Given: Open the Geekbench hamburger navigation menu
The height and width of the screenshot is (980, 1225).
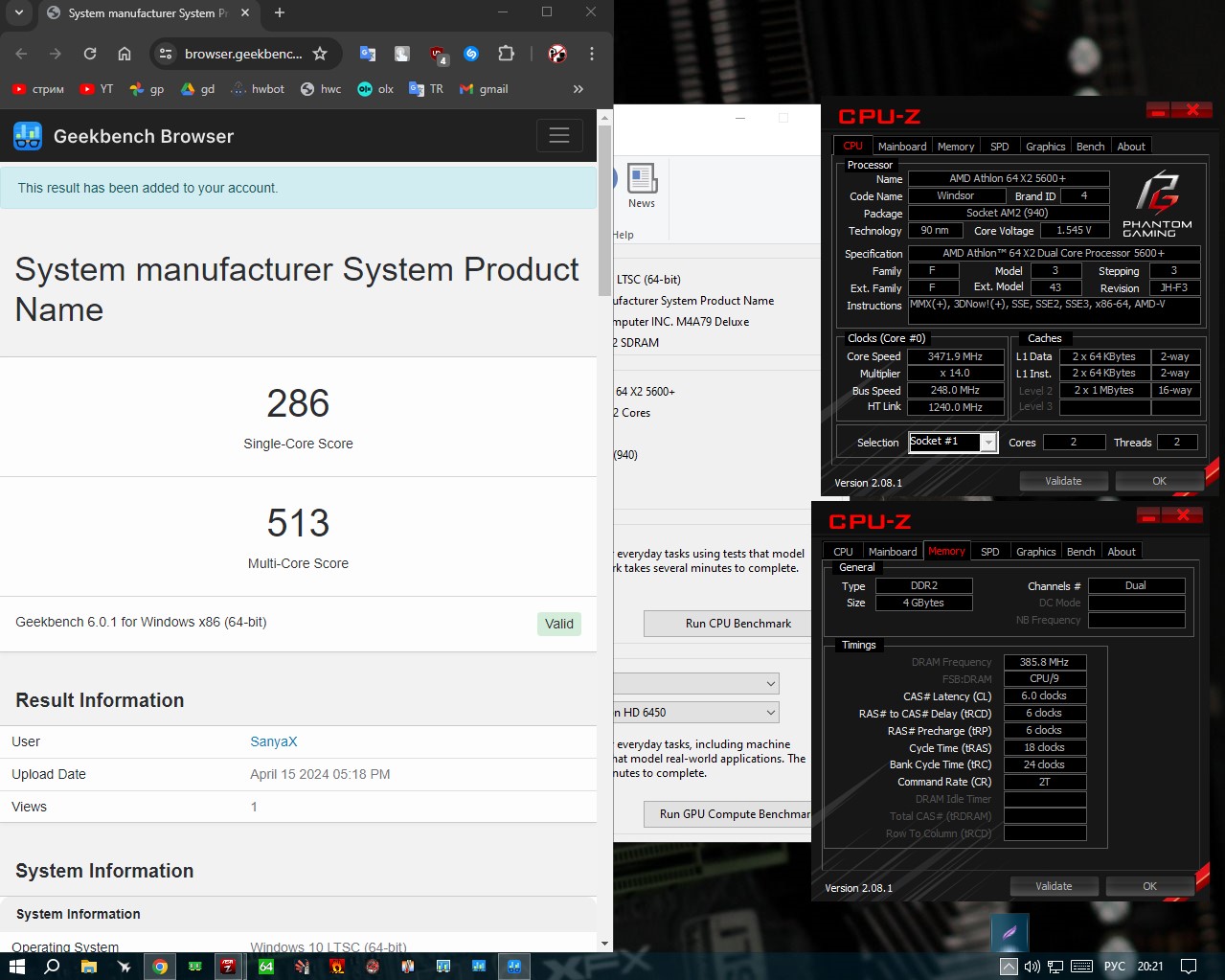Looking at the screenshot, I should 559,136.
